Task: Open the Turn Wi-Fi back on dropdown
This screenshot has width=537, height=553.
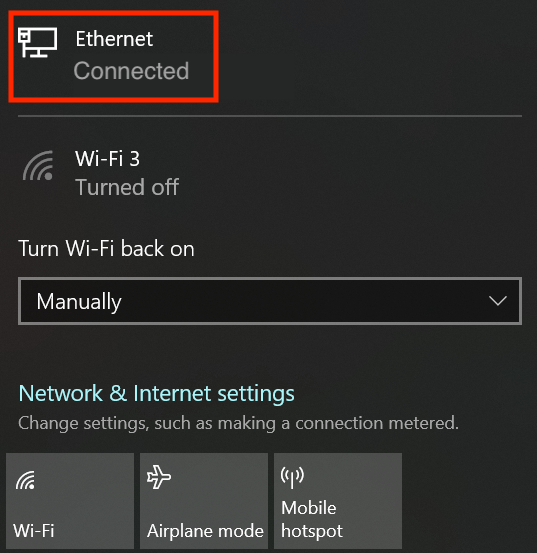Action: pyautogui.click(x=270, y=301)
